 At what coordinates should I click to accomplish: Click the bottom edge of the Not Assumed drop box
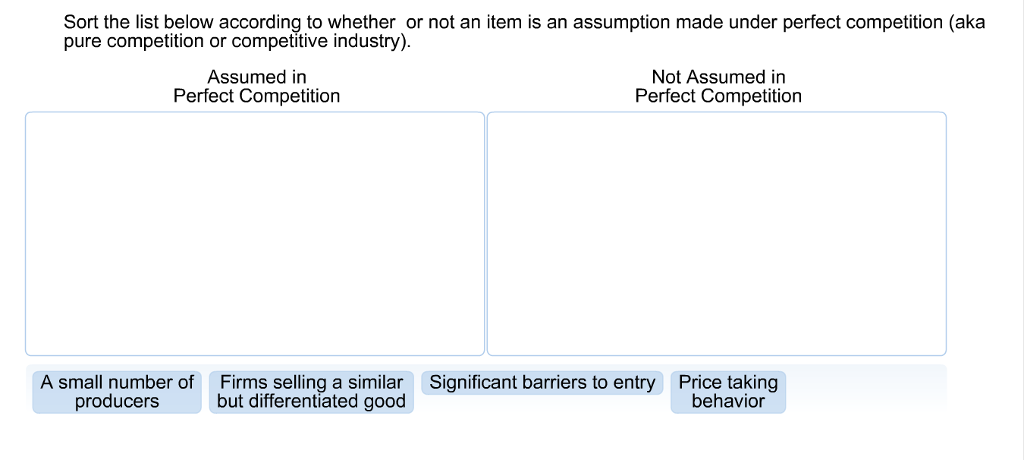click(716, 354)
